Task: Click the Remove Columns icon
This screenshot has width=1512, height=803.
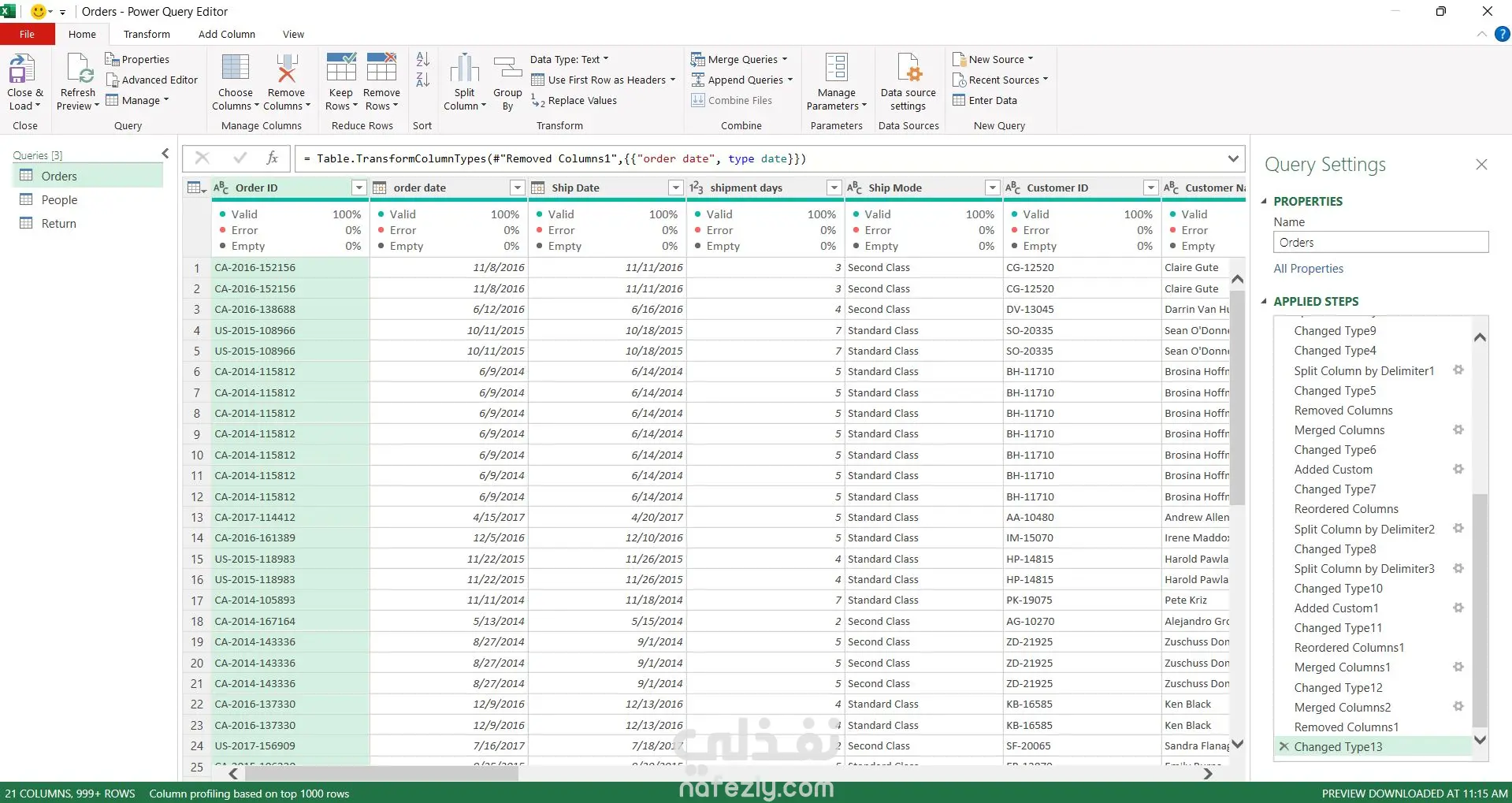Action: (287, 69)
